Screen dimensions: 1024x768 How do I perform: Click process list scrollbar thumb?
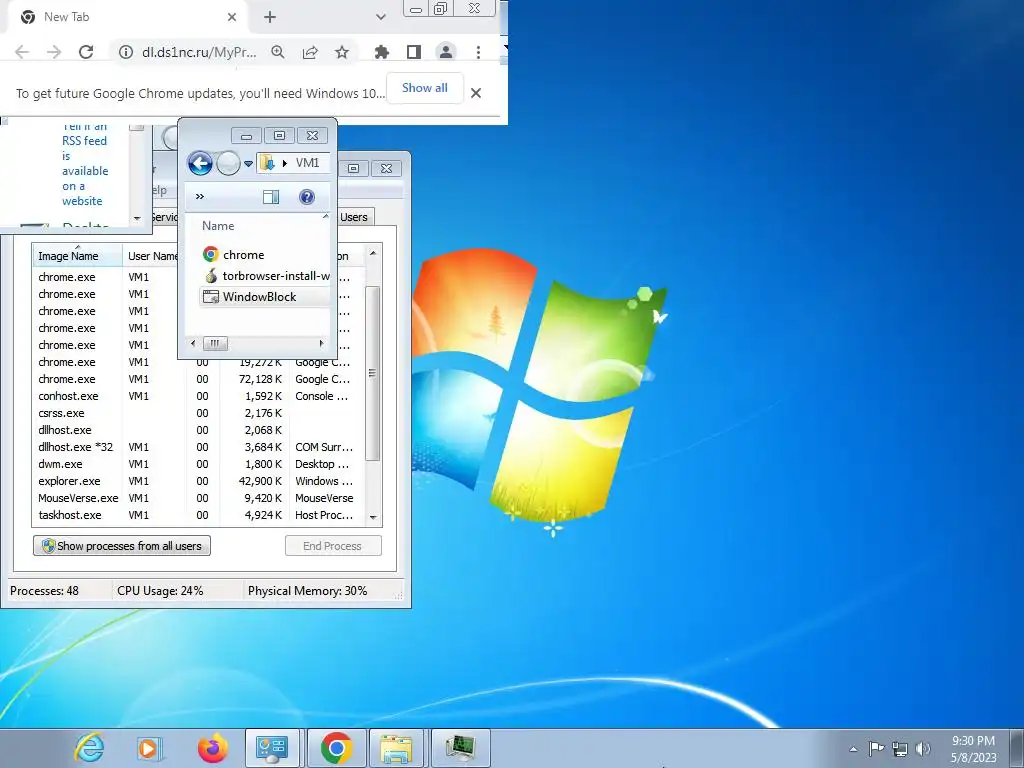373,373
